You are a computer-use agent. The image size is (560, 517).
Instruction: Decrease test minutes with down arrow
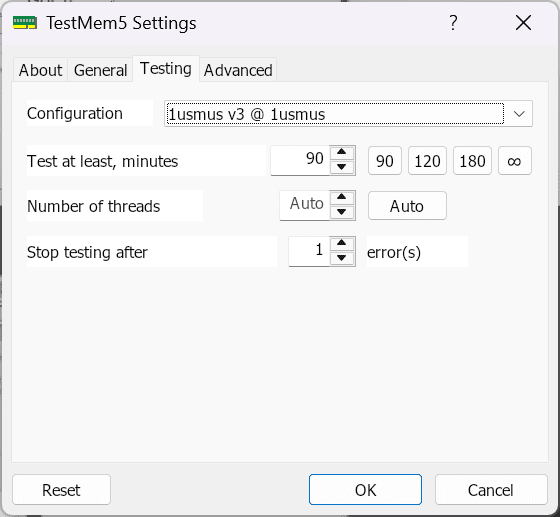[x=342, y=167]
